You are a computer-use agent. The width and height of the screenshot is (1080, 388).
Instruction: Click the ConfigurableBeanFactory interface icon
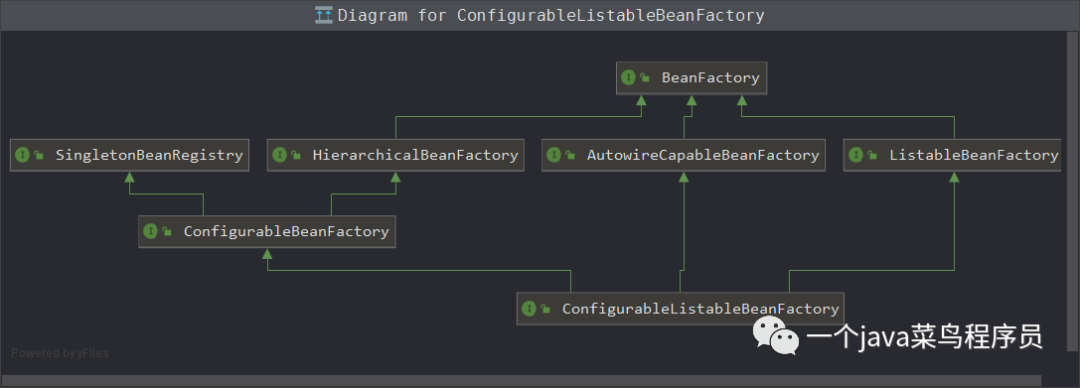coord(150,232)
